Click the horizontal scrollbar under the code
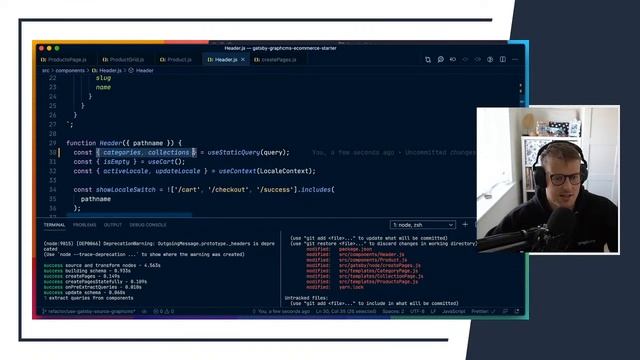Viewport: 640px width, 360px height. [x=129, y=215]
